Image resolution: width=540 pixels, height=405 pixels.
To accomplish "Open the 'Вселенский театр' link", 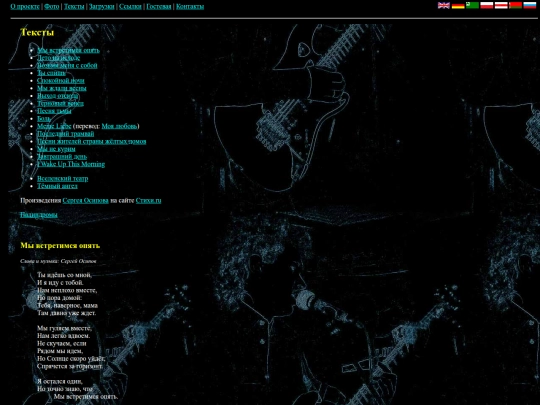I will 63,178.
